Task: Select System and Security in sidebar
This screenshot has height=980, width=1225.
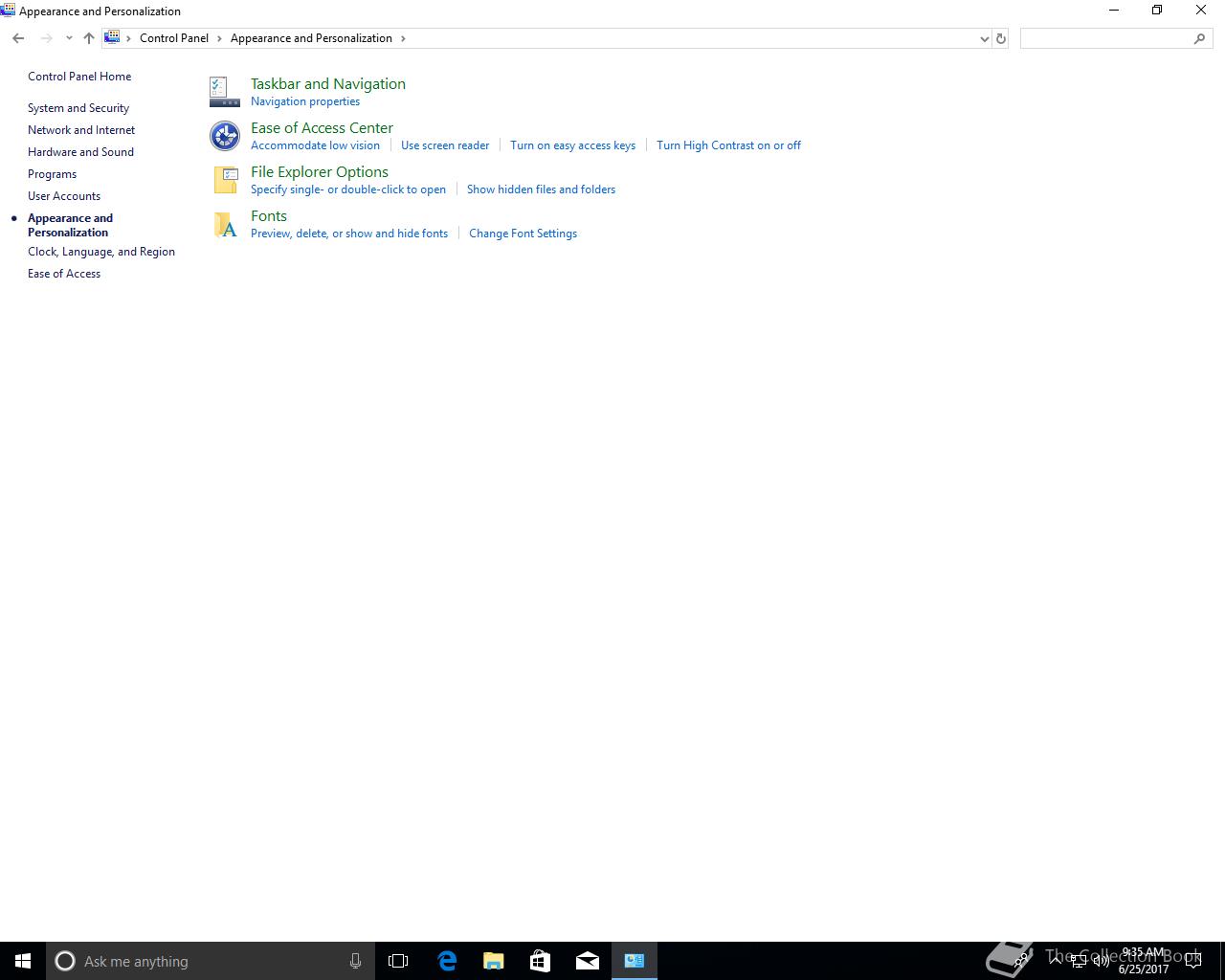Action: [78, 108]
